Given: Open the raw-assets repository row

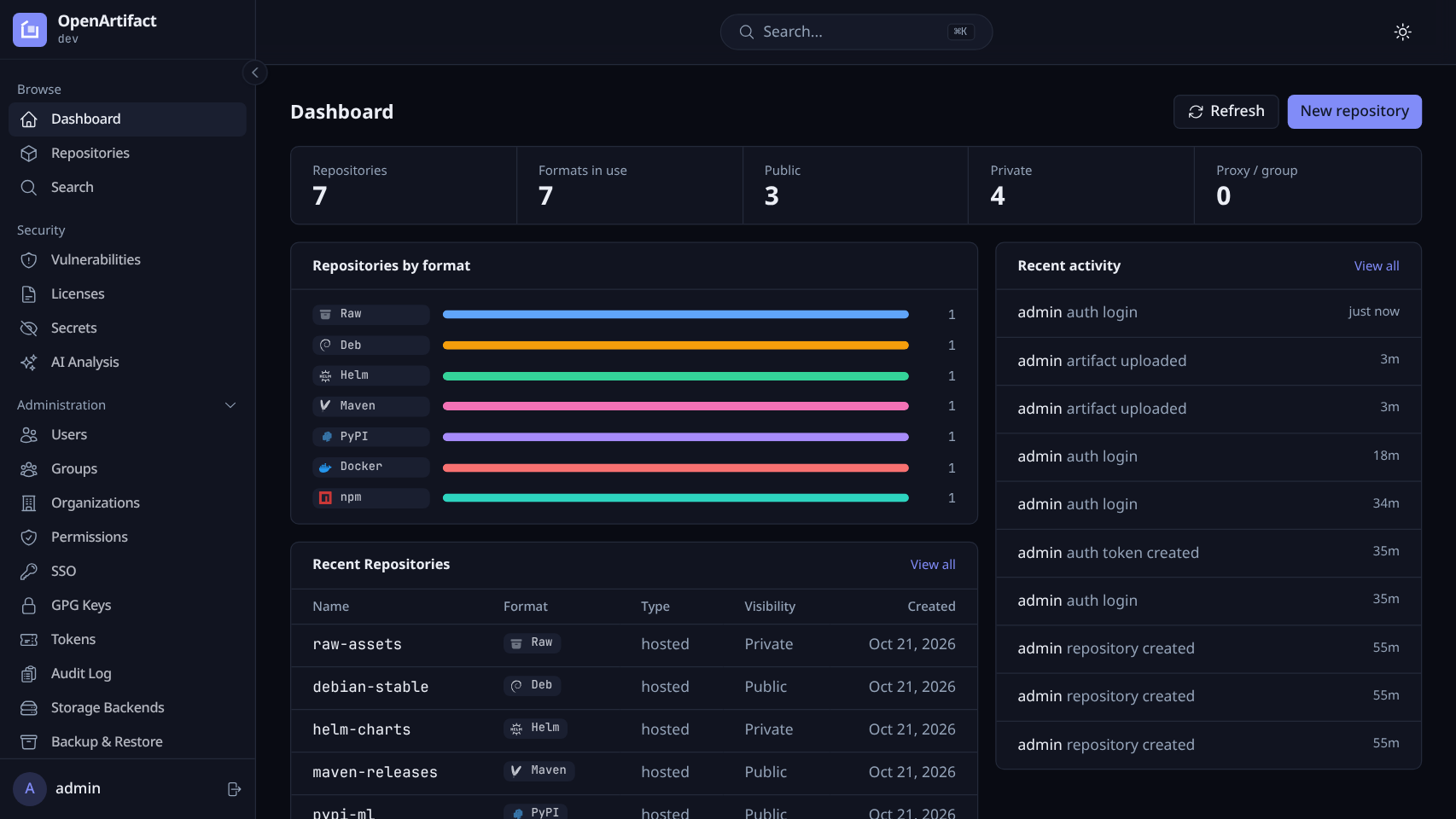Looking at the screenshot, I should pos(634,645).
